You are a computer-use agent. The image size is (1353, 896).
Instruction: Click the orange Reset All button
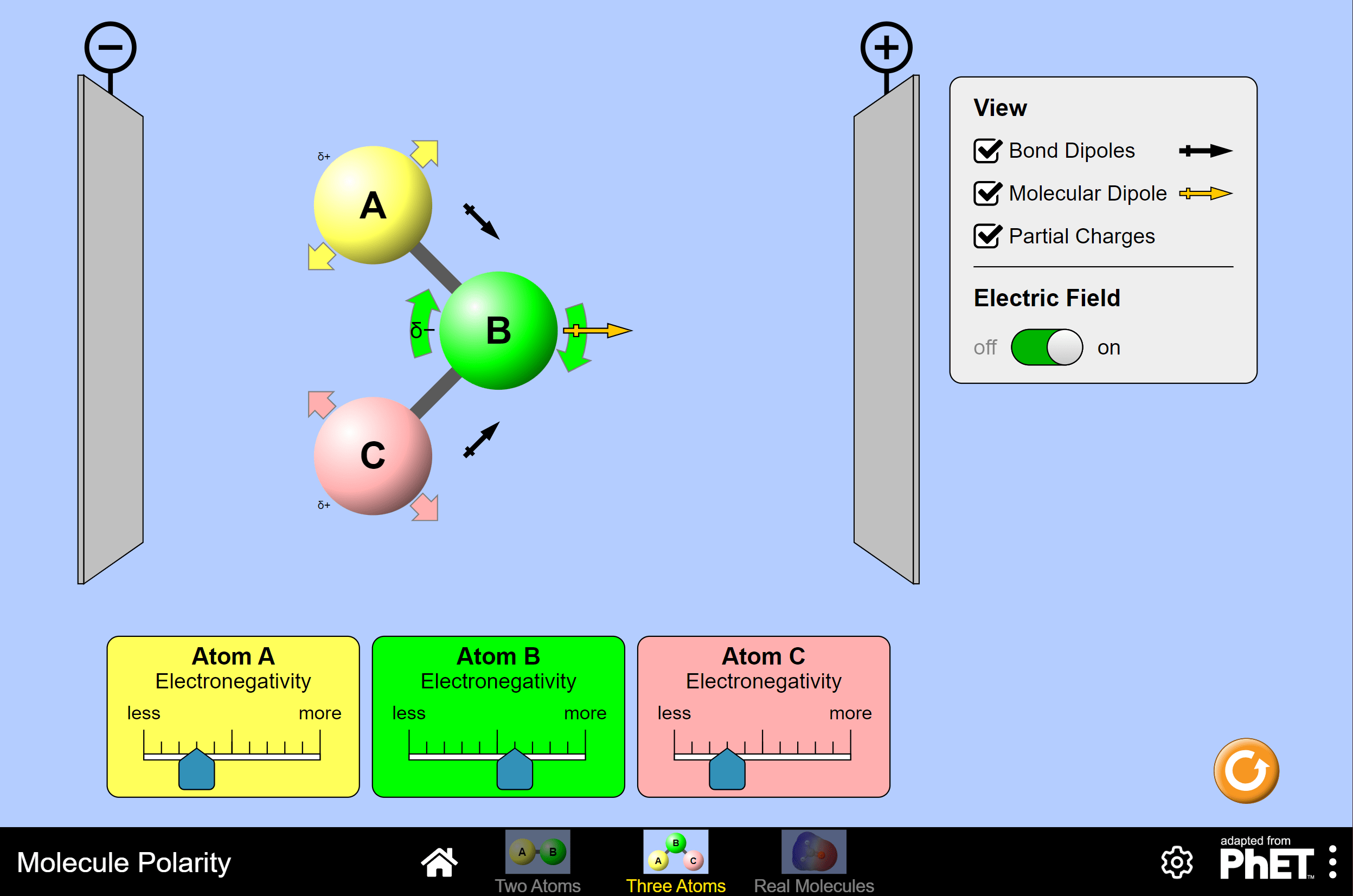1246,771
